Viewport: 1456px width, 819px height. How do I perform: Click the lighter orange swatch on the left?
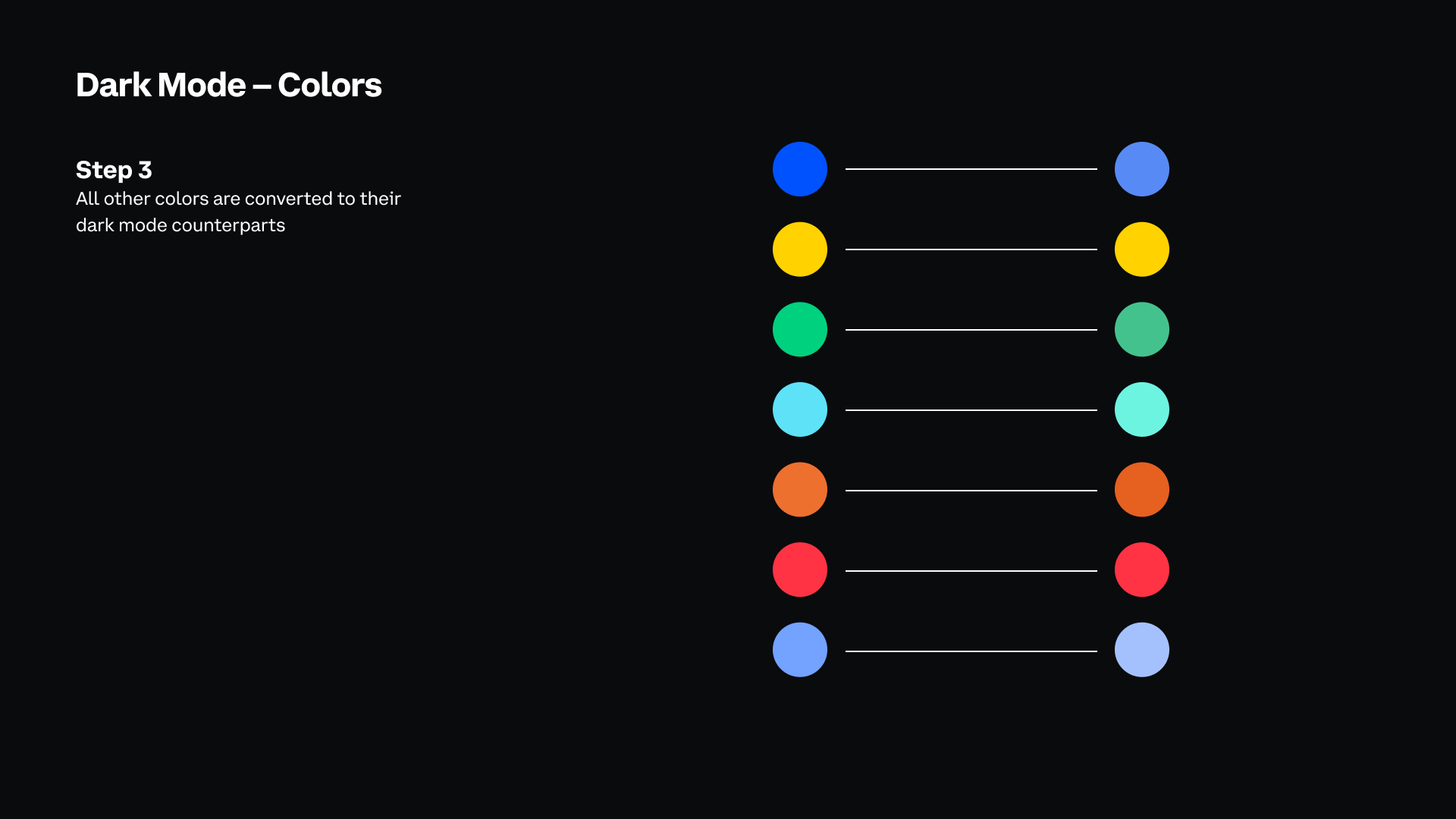click(x=799, y=490)
